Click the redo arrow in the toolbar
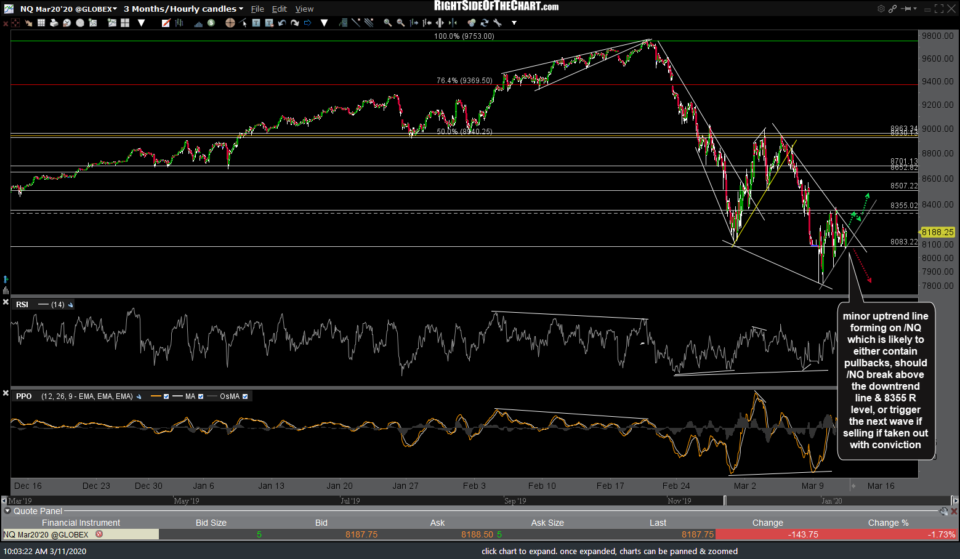This screenshot has width=960, height=559. pyautogui.click(x=294, y=23)
